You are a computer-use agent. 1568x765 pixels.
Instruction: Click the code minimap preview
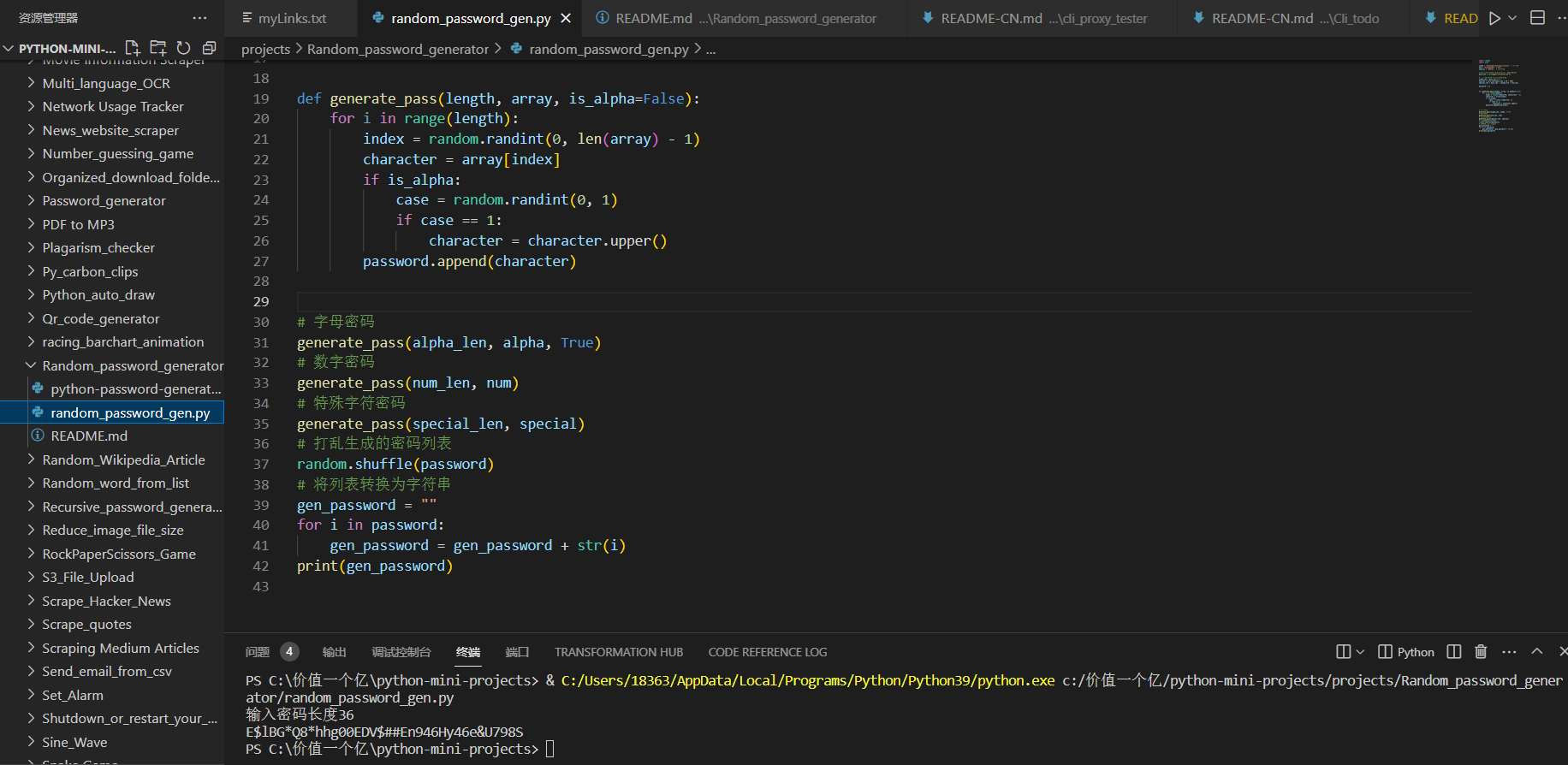click(1498, 95)
